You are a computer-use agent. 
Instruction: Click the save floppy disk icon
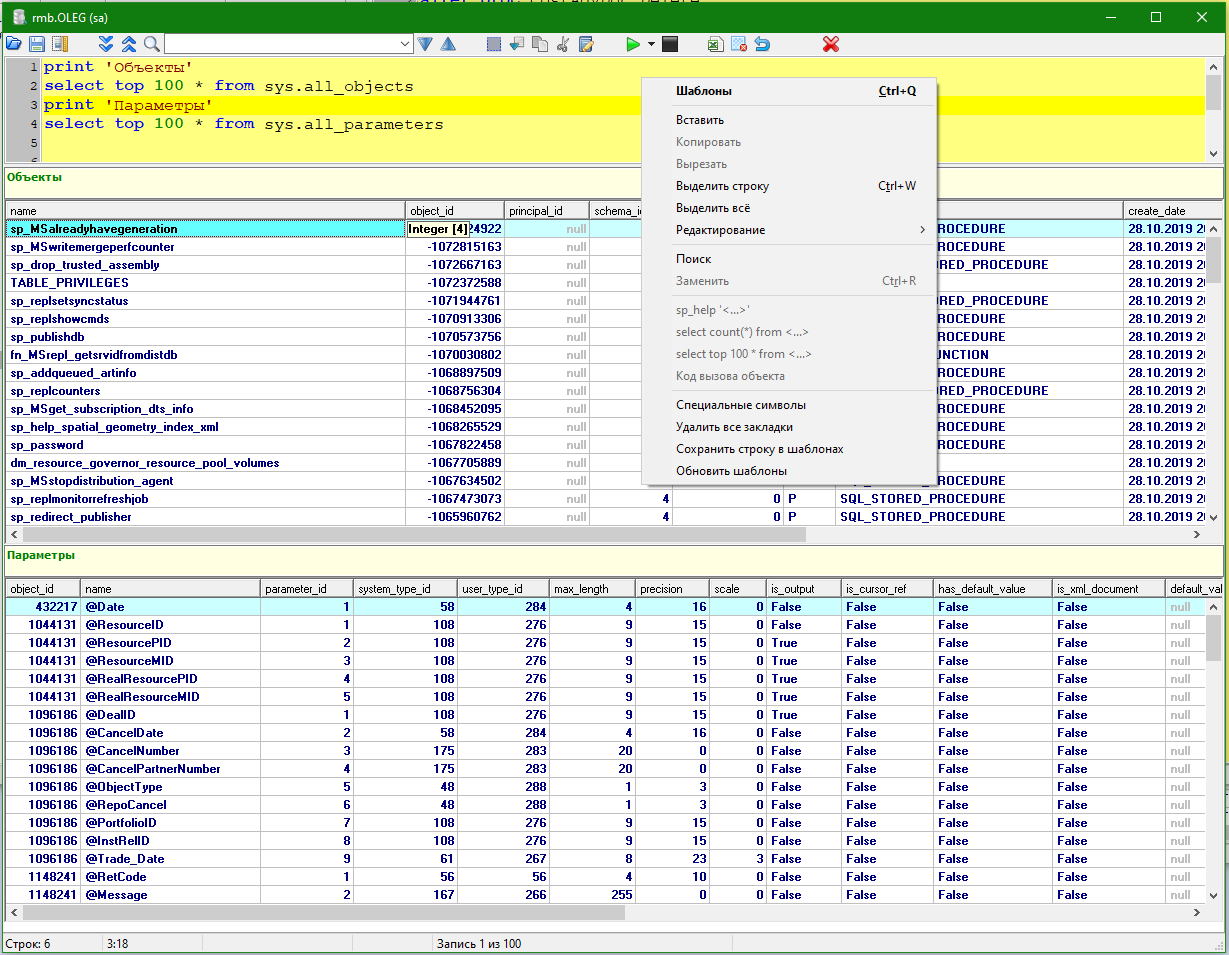(37, 44)
